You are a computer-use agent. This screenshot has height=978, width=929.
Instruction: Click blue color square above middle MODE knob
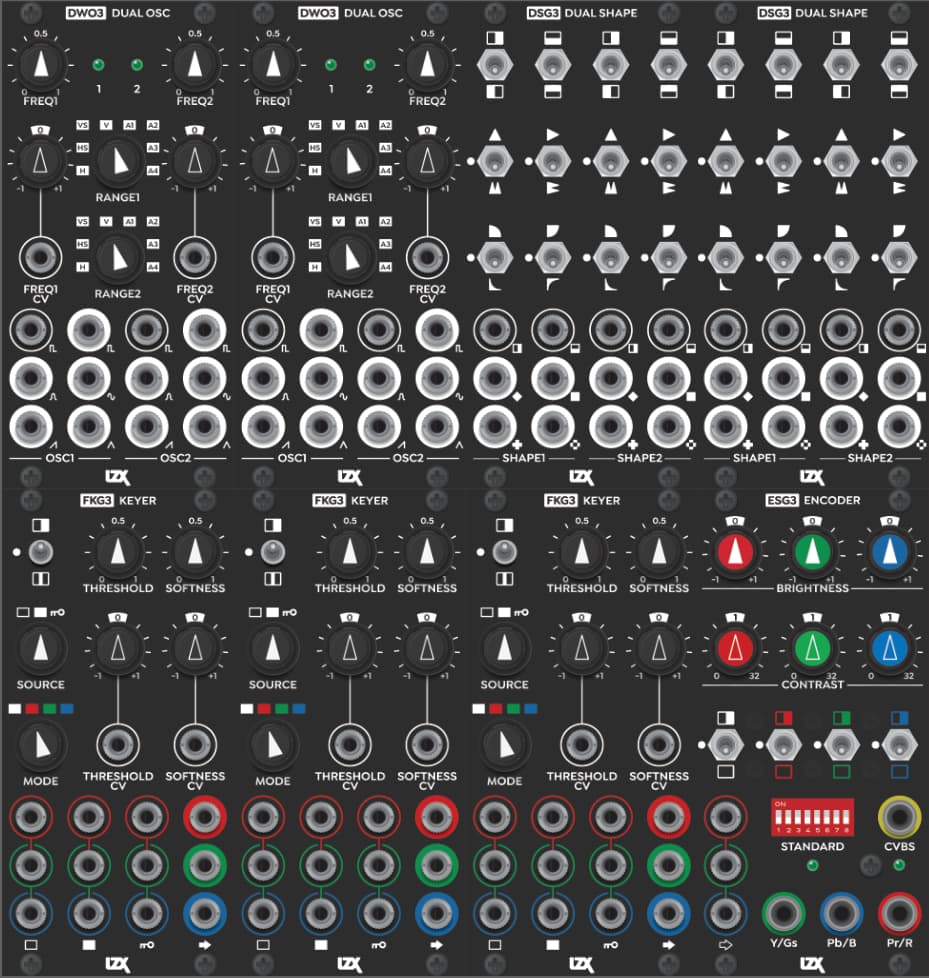coord(299,709)
